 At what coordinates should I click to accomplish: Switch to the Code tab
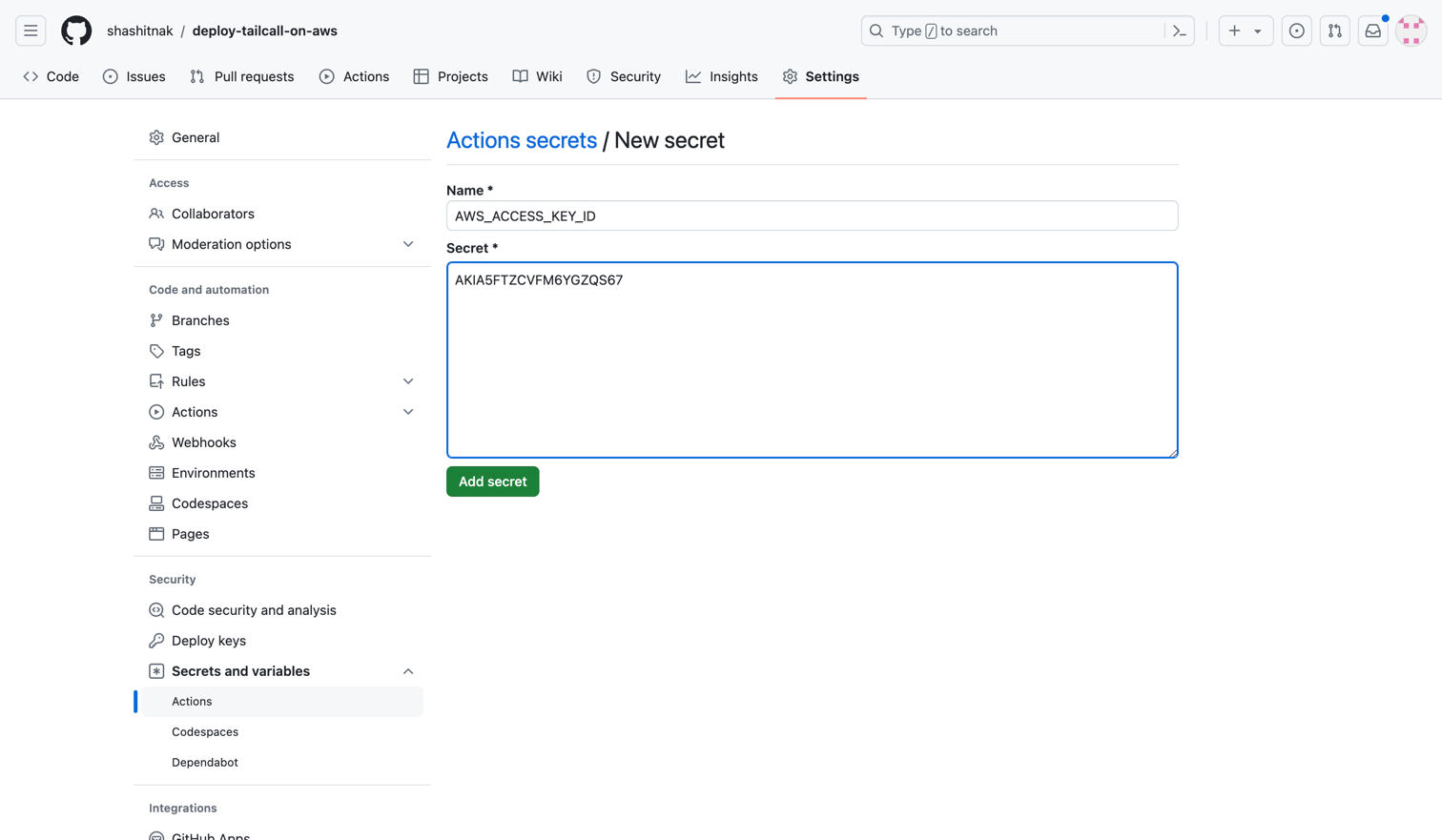tap(51, 76)
